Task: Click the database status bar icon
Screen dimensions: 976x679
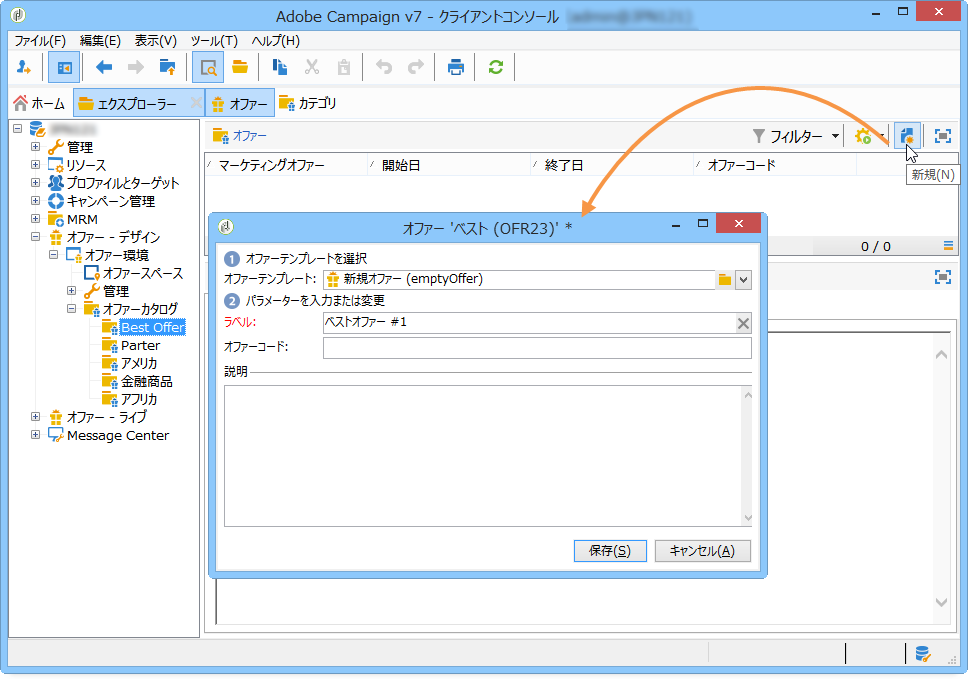Action: click(x=922, y=653)
